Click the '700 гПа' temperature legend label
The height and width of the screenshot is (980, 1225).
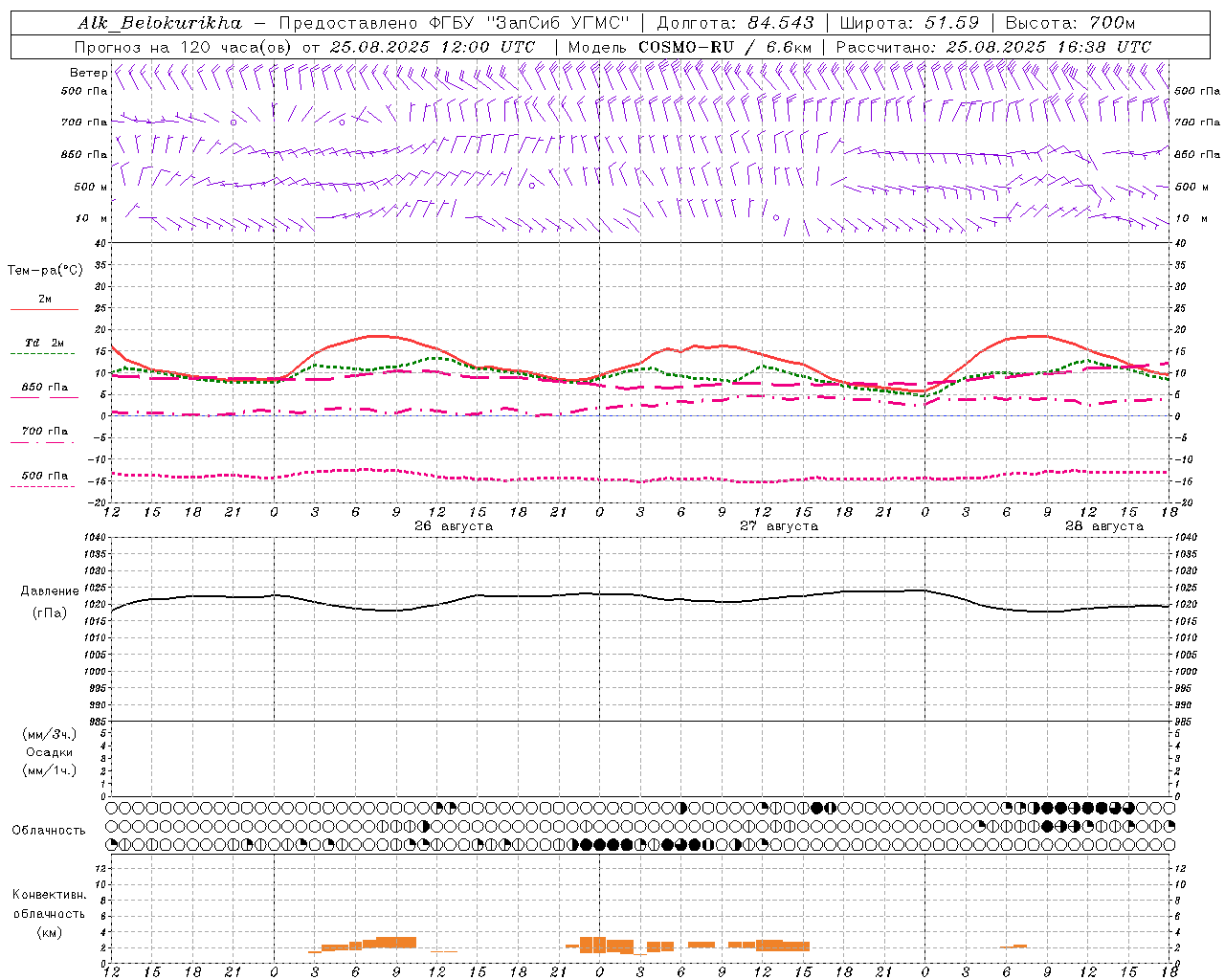pyautogui.click(x=45, y=432)
